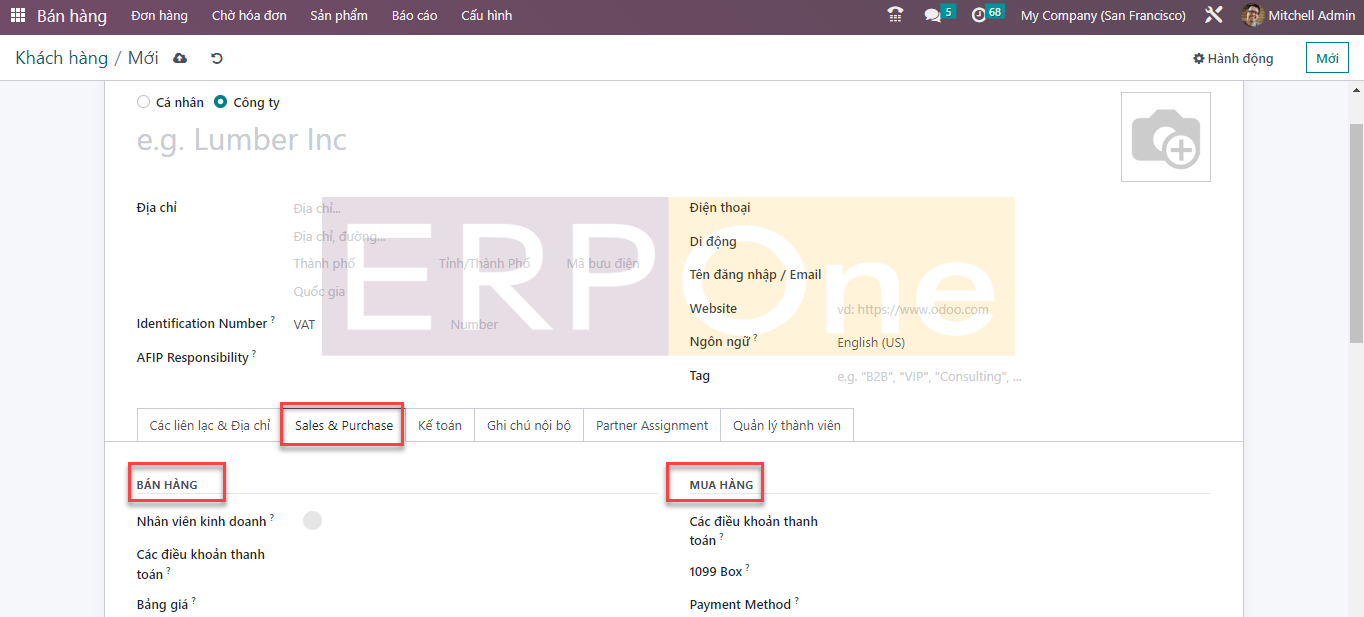This screenshot has height=617, width=1364.
Task: Go back via Khách hàng breadcrumb
Action: pos(61,58)
